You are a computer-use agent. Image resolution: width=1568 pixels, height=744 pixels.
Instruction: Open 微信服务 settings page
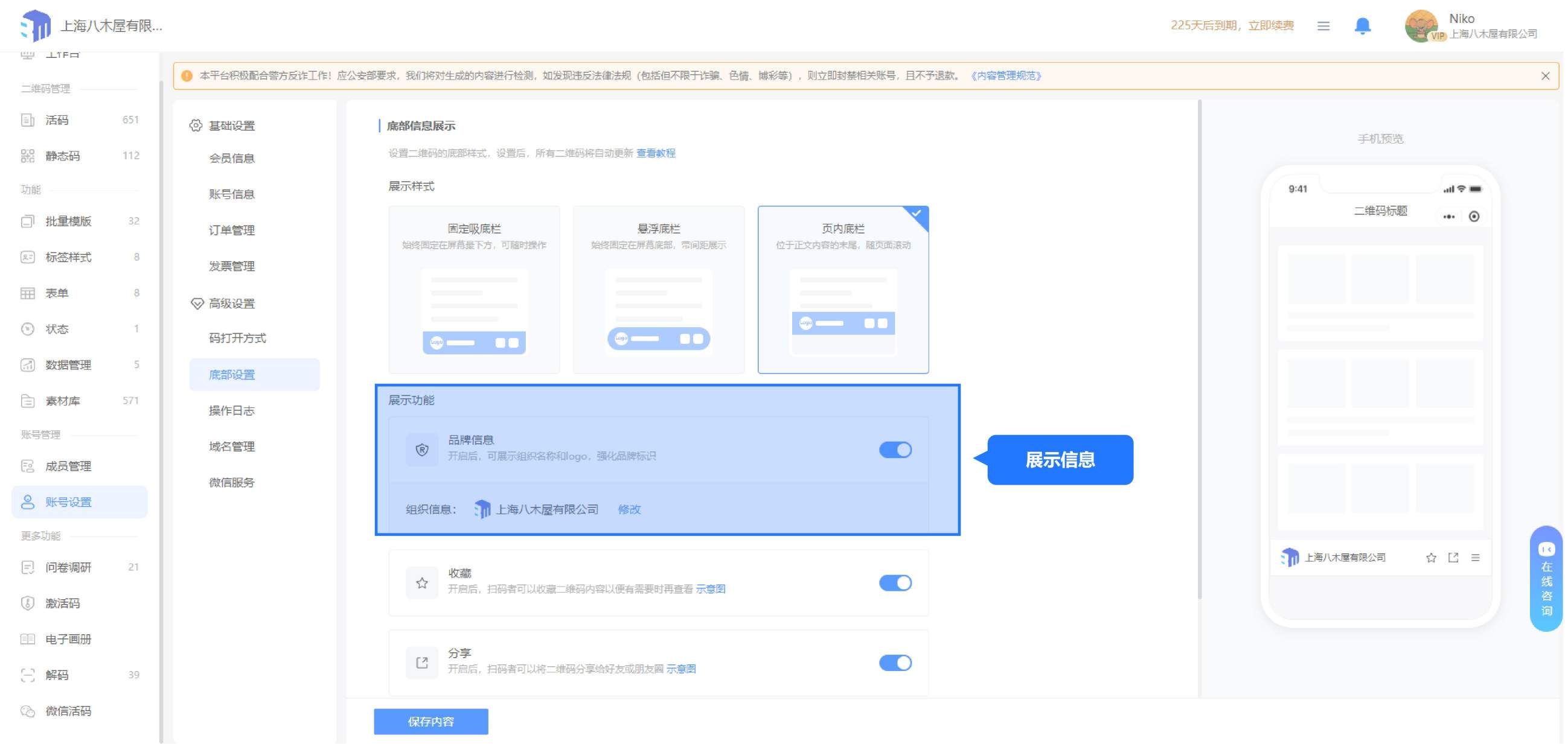click(x=232, y=482)
